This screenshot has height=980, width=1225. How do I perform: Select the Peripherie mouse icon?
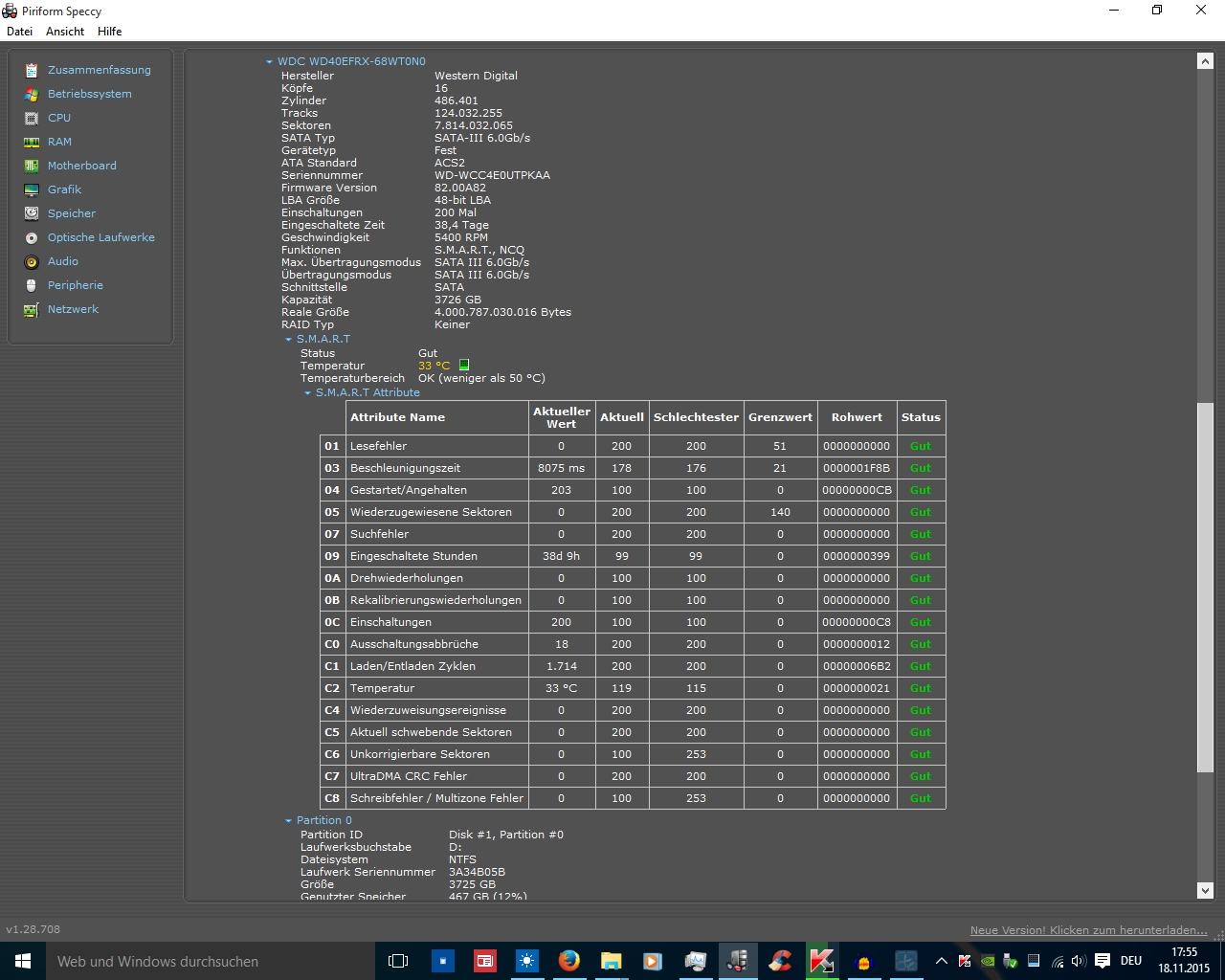(x=32, y=285)
